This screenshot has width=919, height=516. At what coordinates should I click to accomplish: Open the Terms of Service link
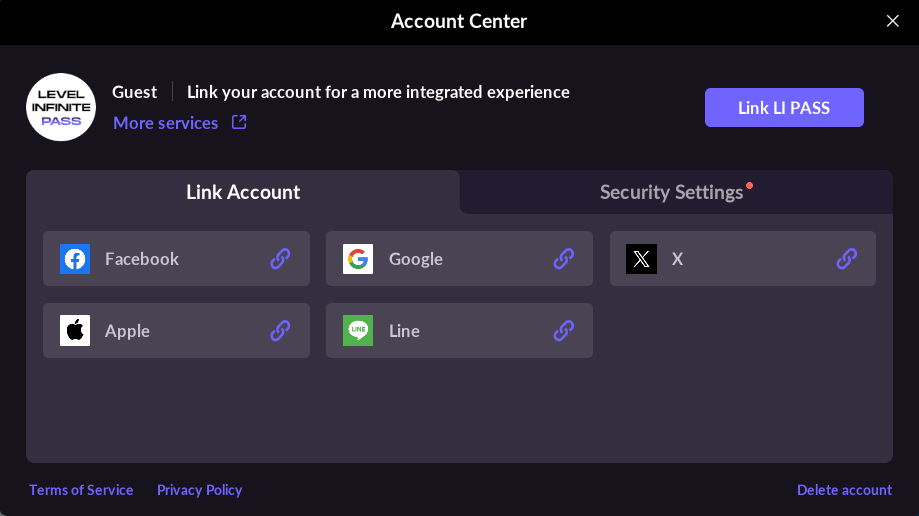[81, 490]
